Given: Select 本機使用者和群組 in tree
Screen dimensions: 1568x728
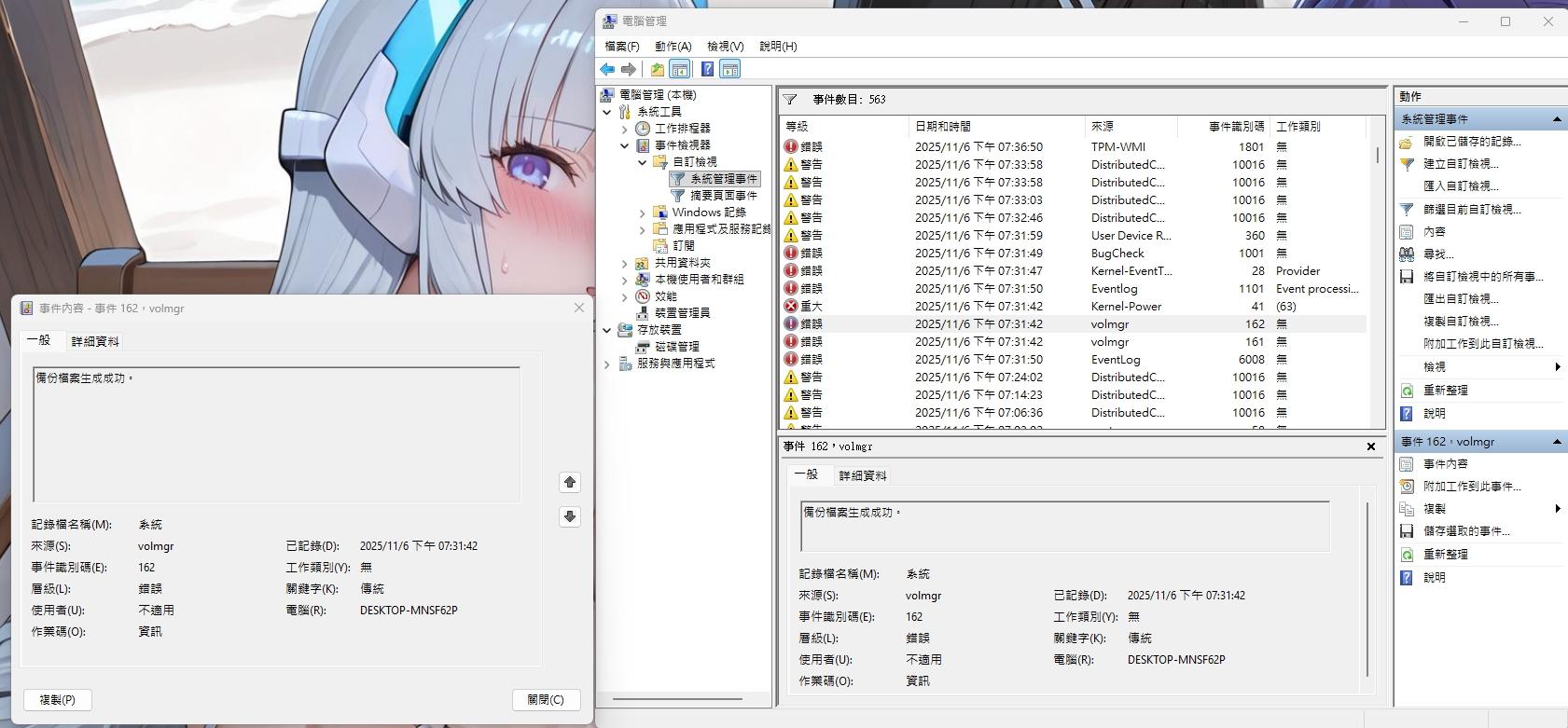Looking at the screenshot, I should click(700, 279).
